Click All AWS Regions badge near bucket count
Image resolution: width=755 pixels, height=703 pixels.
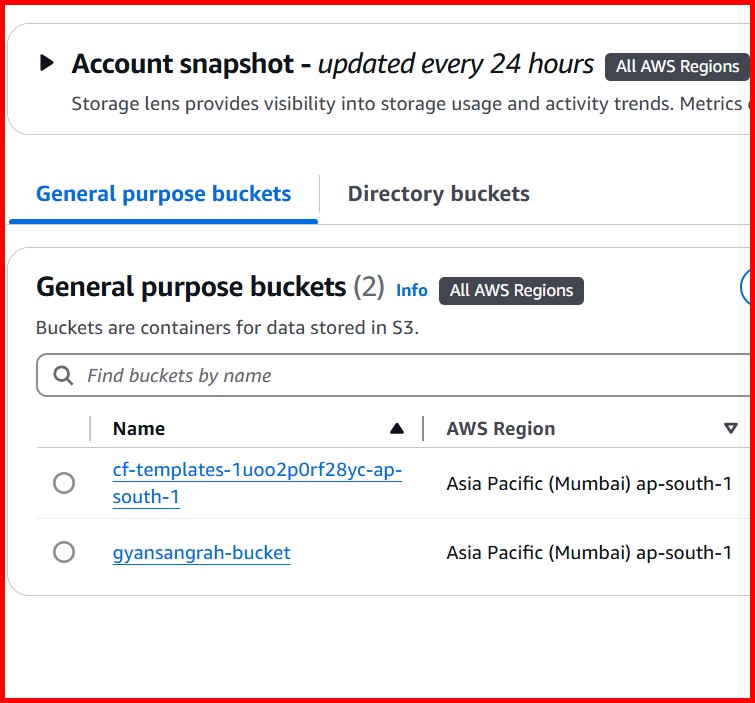click(x=511, y=291)
